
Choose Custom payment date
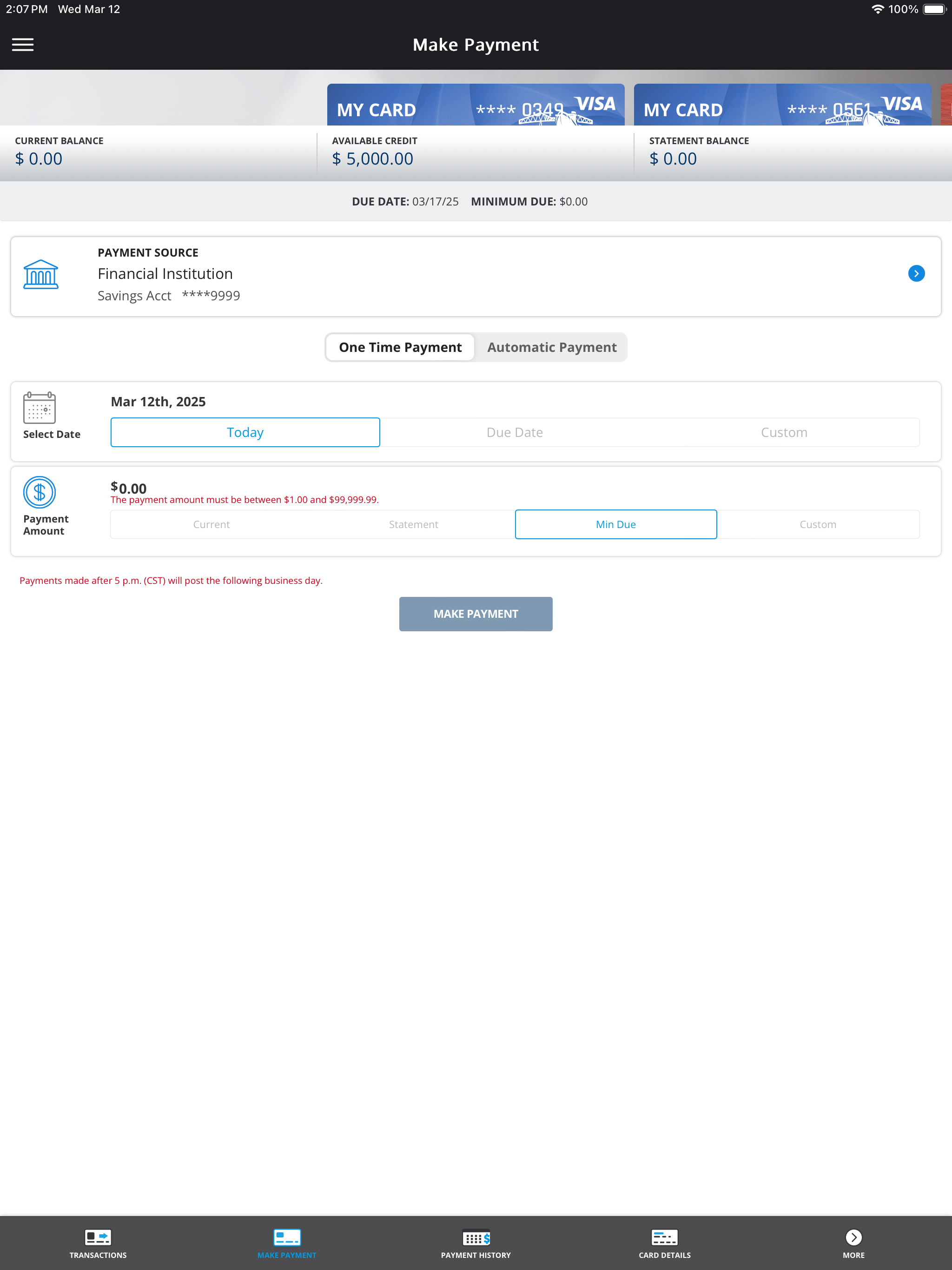pyautogui.click(x=784, y=432)
